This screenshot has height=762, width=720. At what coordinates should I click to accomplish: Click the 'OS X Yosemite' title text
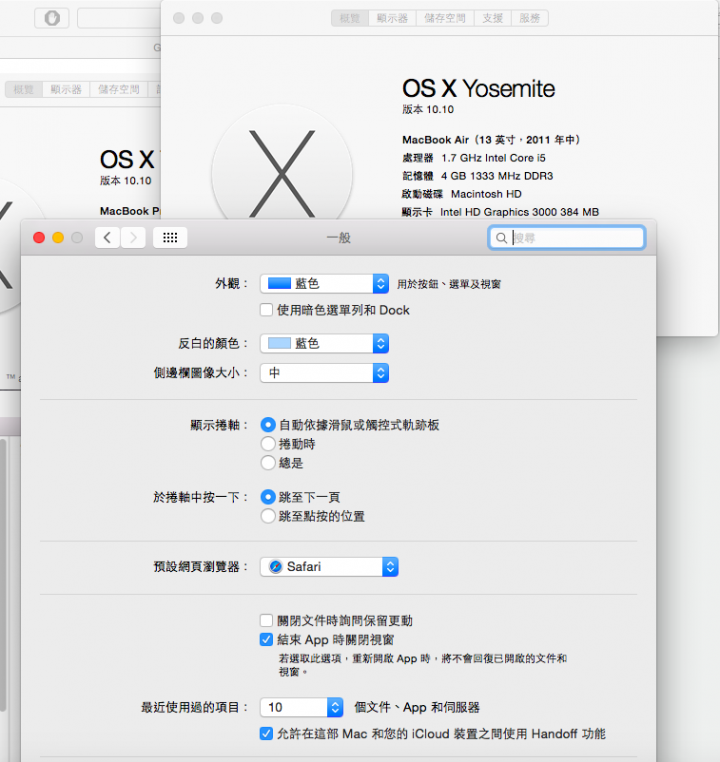point(479,88)
